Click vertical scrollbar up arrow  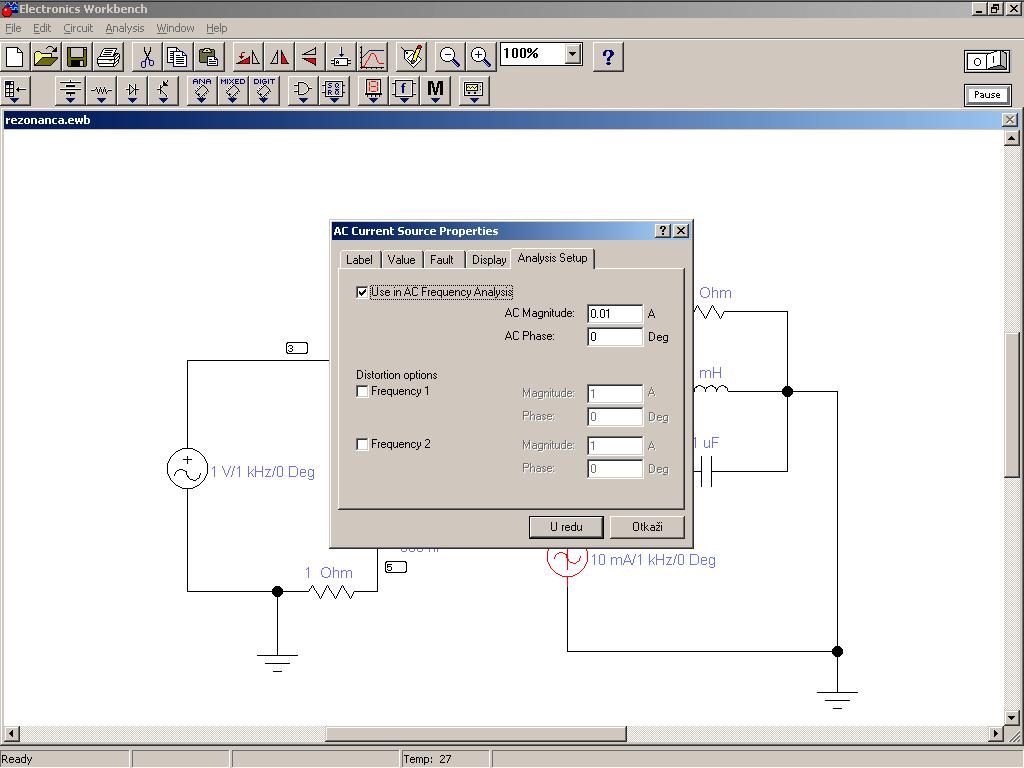(x=1012, y=138)
